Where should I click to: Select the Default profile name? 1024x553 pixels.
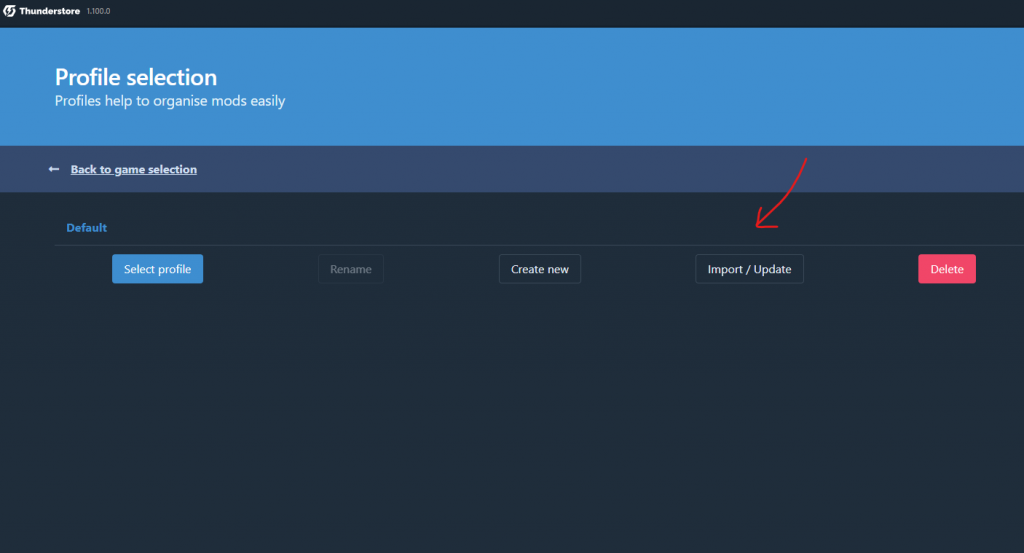tap(86, 228)
